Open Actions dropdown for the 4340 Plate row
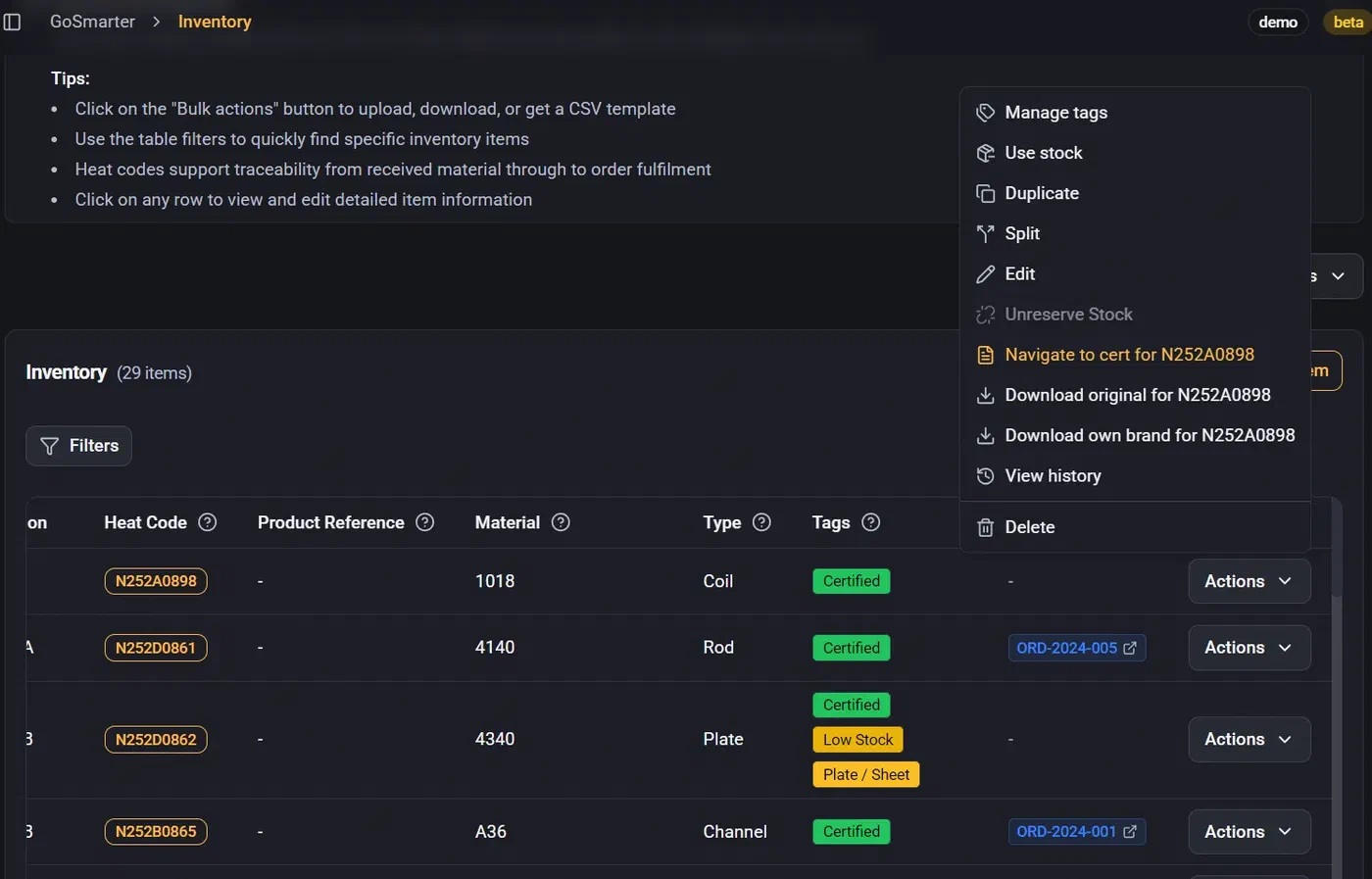Image resolution: width=1372 pixels, height=879 pixels. click(x=1249, y=740)
